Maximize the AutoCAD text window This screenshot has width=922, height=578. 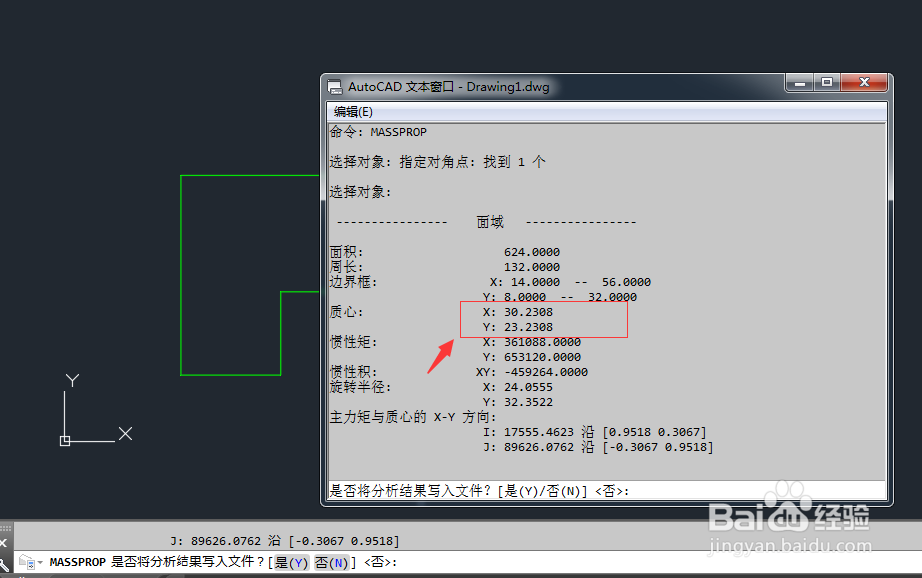point(827,83)
